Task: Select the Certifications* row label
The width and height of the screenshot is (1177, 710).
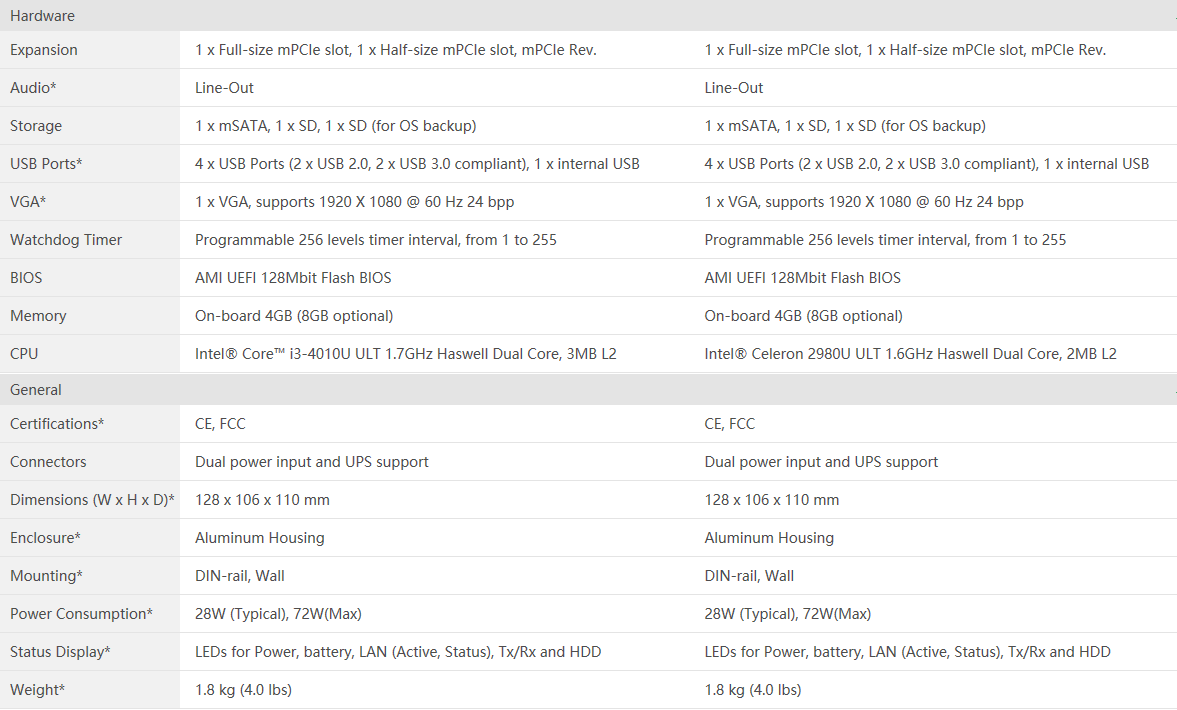Action: click(57, 423)
